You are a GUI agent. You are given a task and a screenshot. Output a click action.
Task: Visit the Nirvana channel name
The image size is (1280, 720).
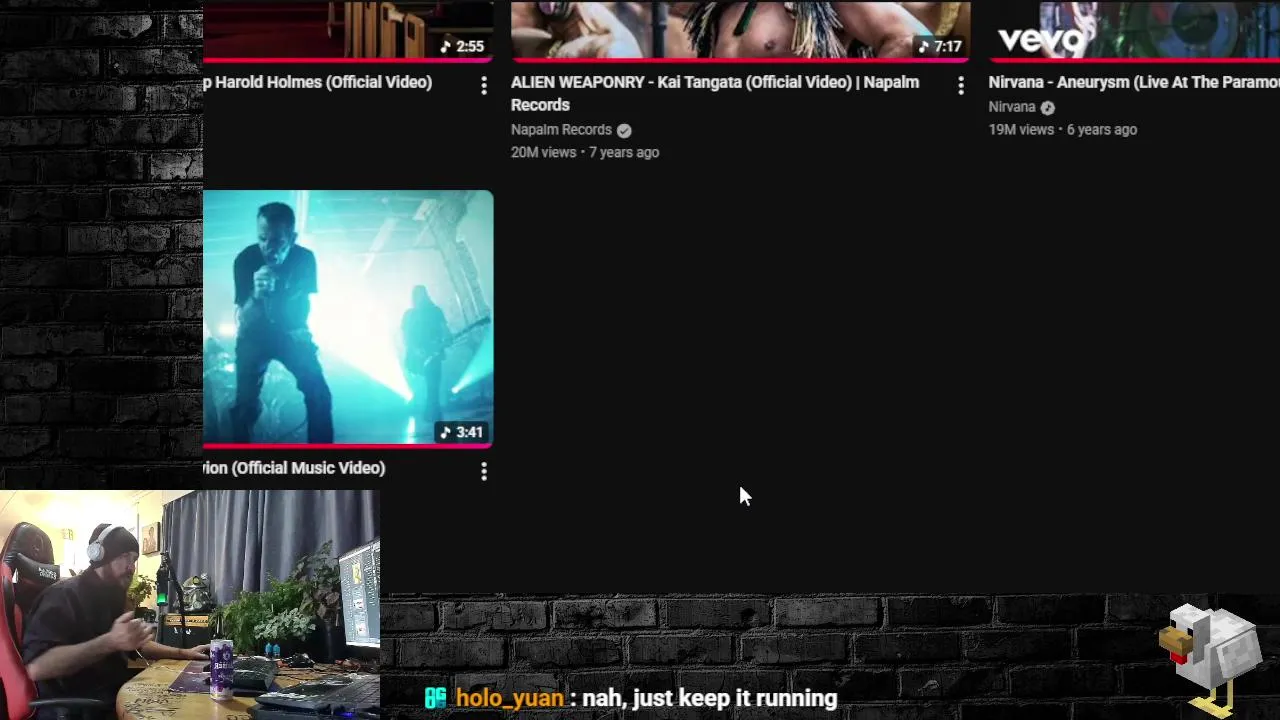[x=1012, y=107]
